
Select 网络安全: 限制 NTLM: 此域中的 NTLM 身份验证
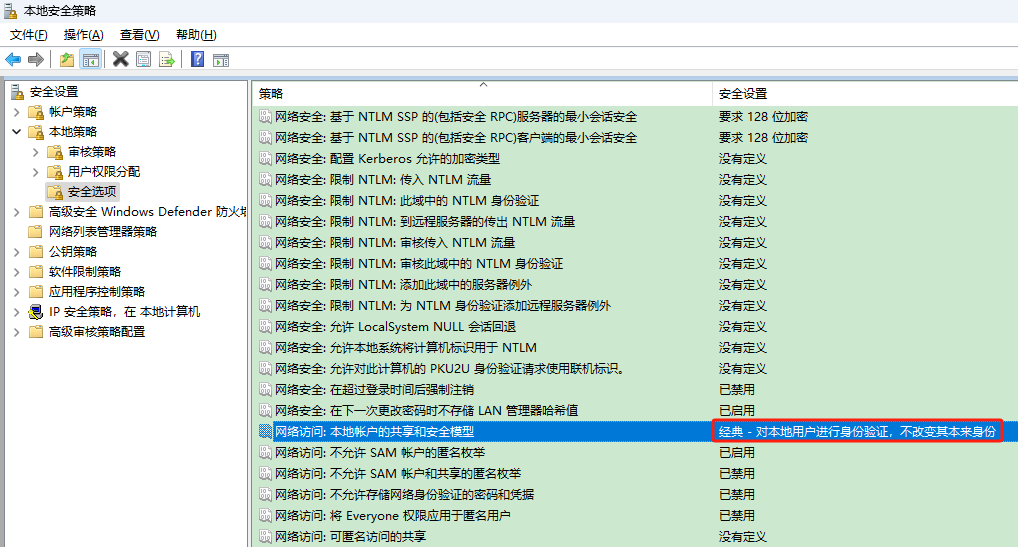(407, 201)
